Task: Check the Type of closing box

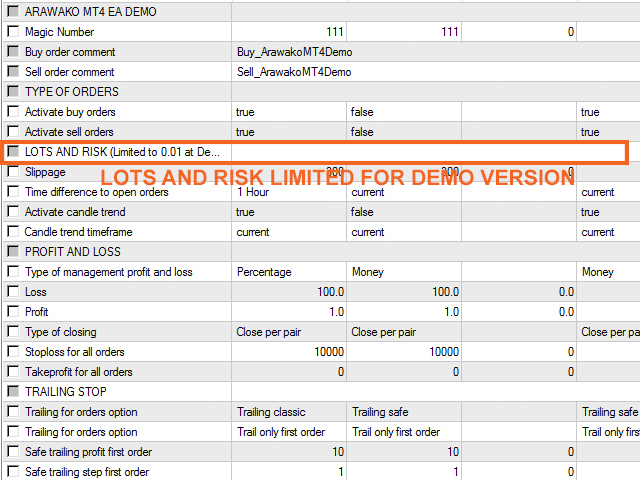Action: point(13,331)
